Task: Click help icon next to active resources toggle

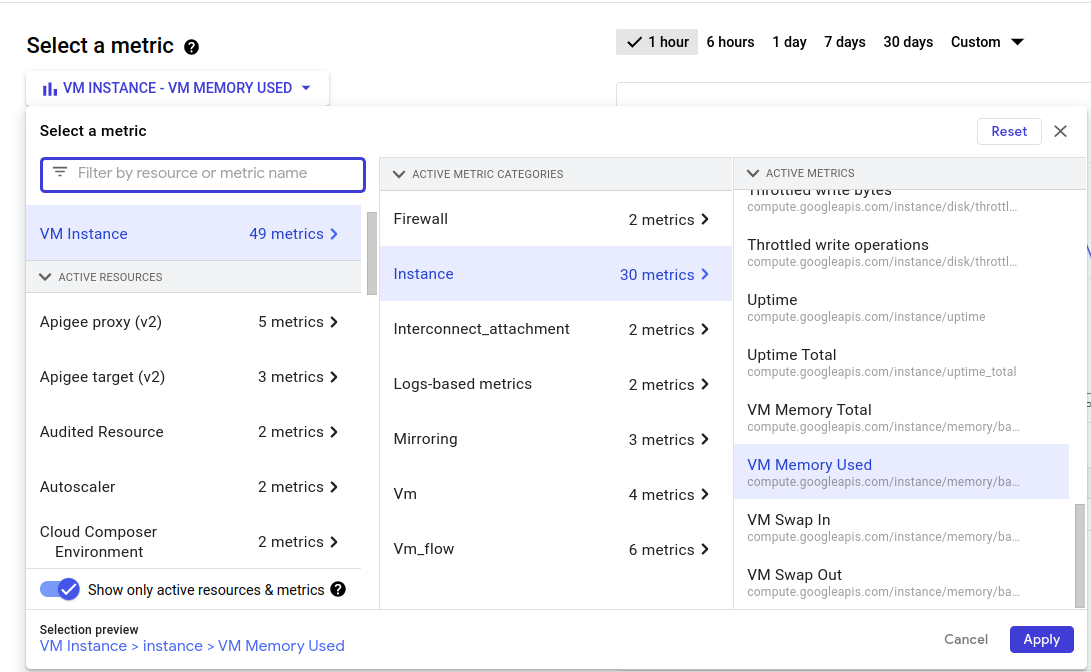Action: click(x=338, y=590)
